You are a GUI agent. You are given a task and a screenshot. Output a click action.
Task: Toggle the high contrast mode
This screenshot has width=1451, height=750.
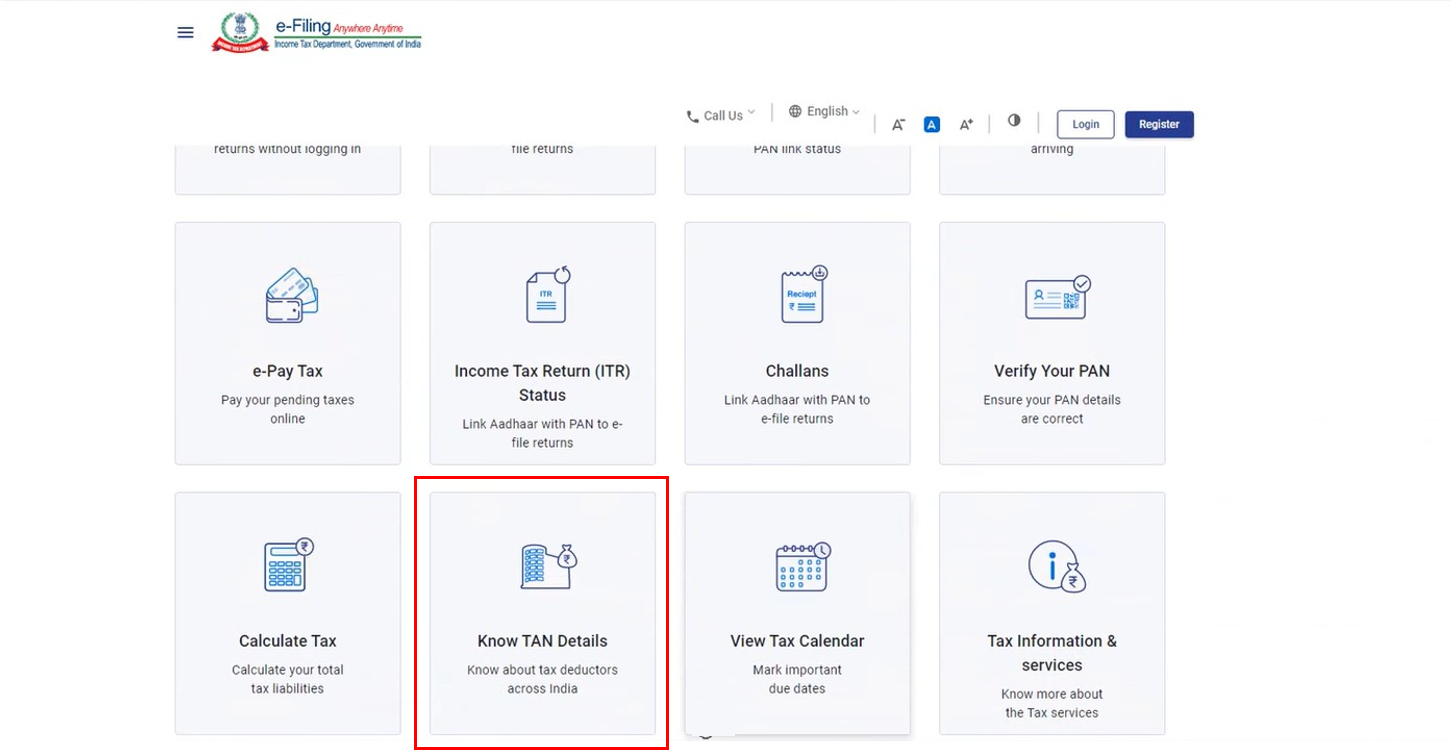pos(1014,121)
